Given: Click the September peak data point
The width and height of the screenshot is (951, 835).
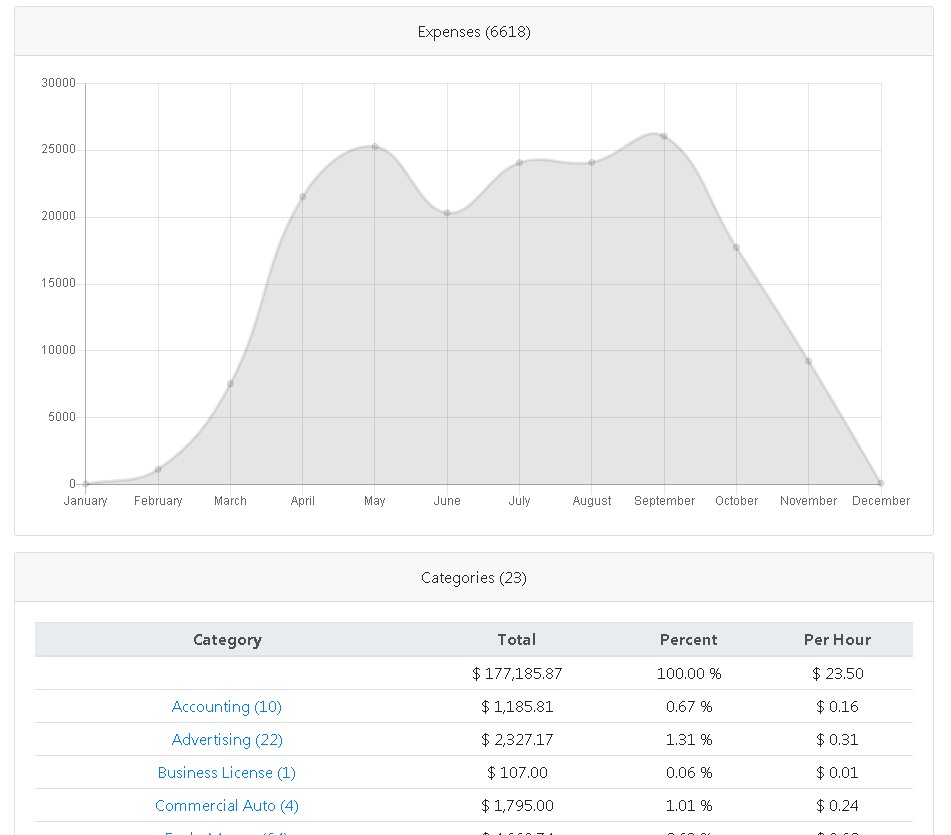Looking at the screenshot, I should pos(664,137).
